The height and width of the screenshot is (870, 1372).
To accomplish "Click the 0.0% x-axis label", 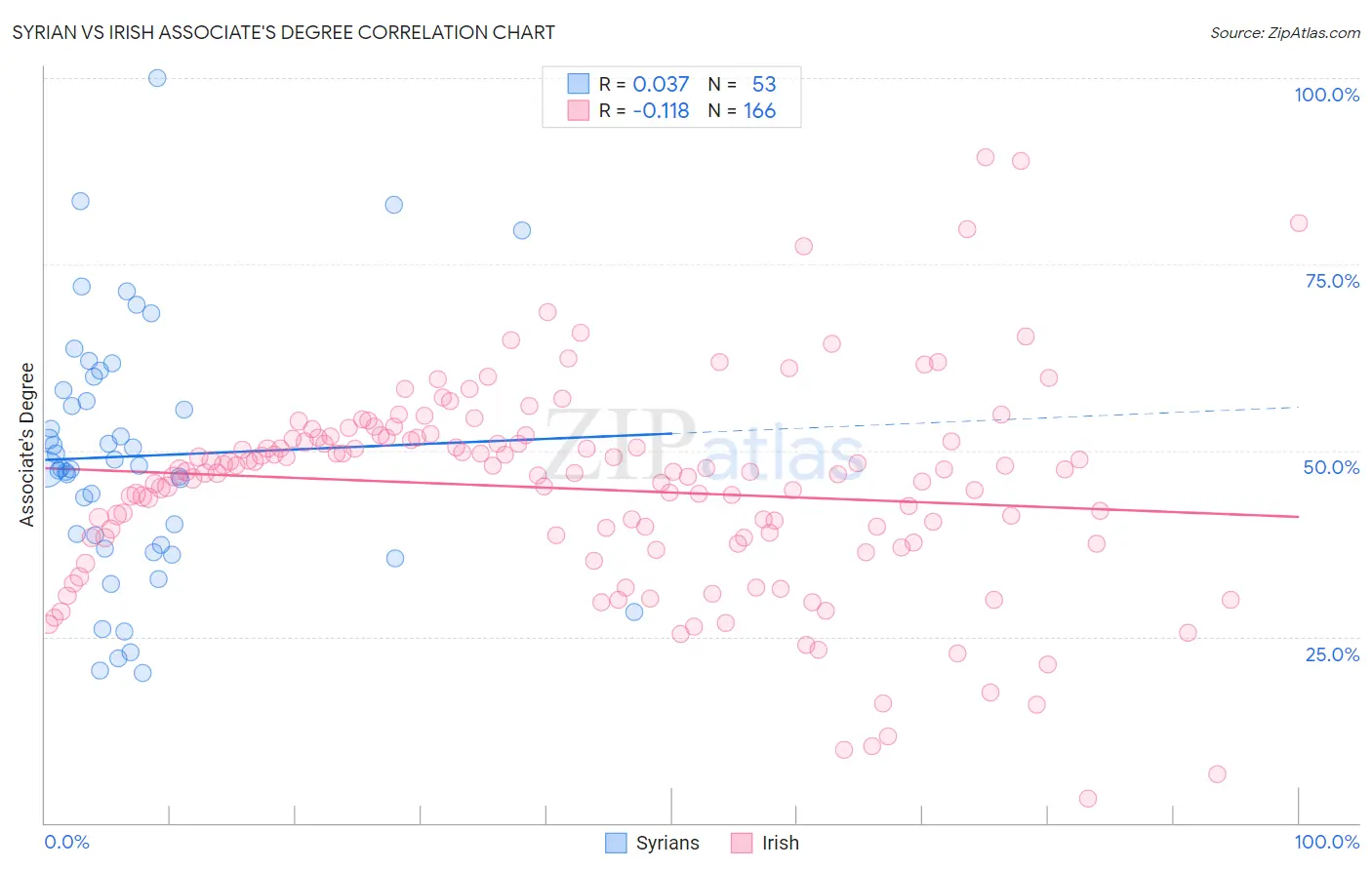I will click(66, 842).
